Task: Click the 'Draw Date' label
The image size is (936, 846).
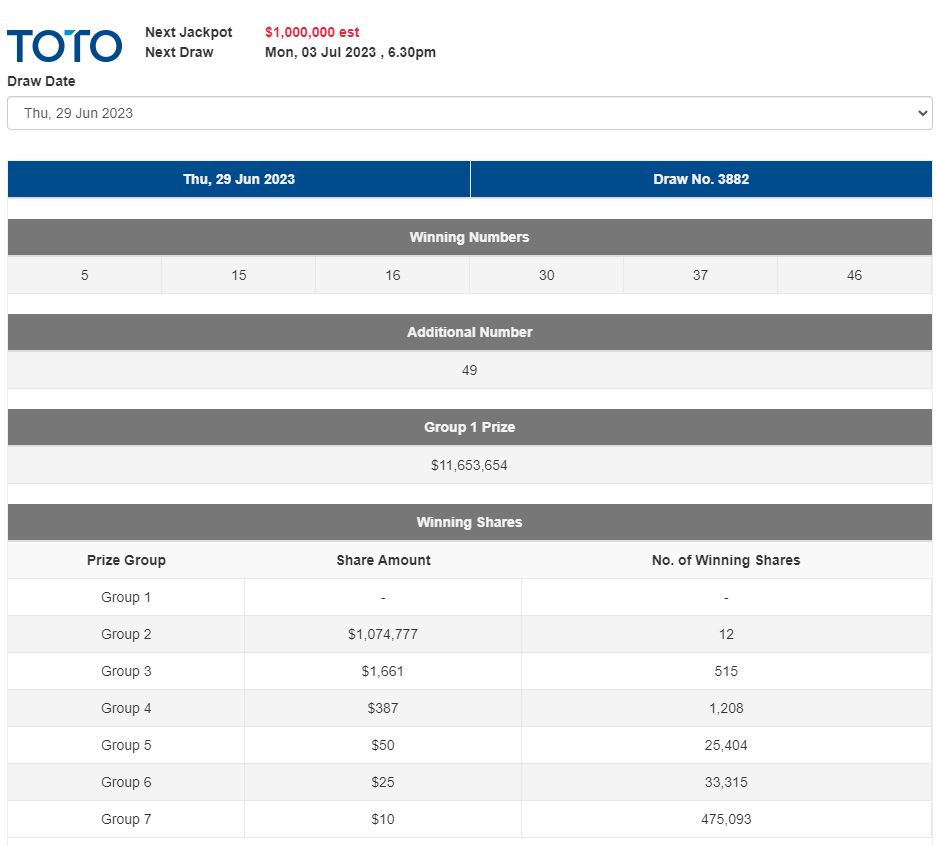Action: pos(41,81)
